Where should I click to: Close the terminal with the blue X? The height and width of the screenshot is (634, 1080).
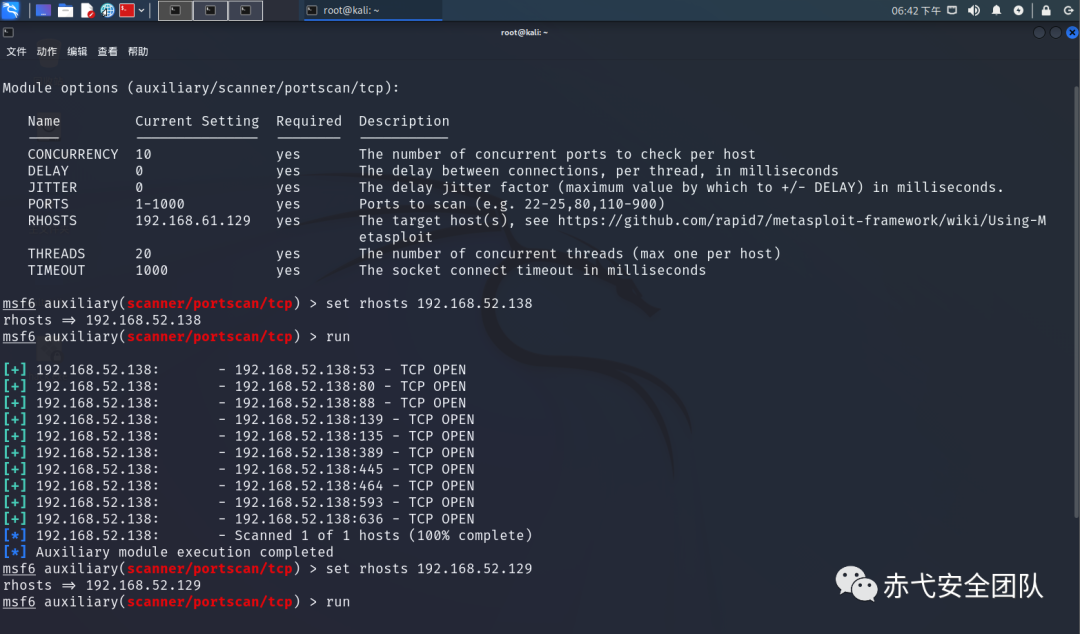coord(1072,32)
